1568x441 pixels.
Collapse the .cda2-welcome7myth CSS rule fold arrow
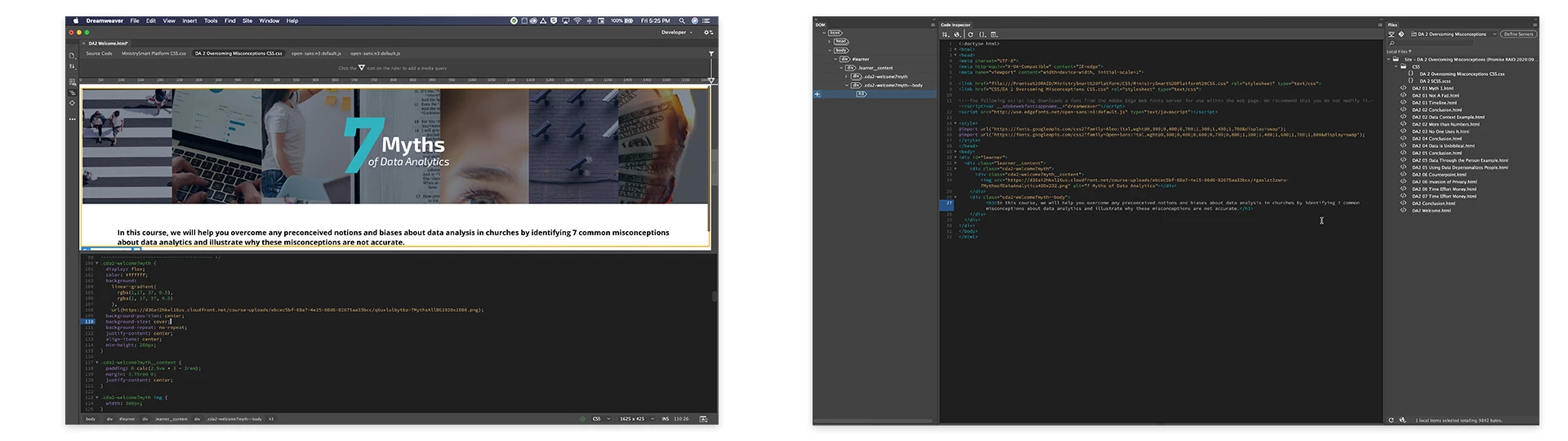click(x=97, y=263)
